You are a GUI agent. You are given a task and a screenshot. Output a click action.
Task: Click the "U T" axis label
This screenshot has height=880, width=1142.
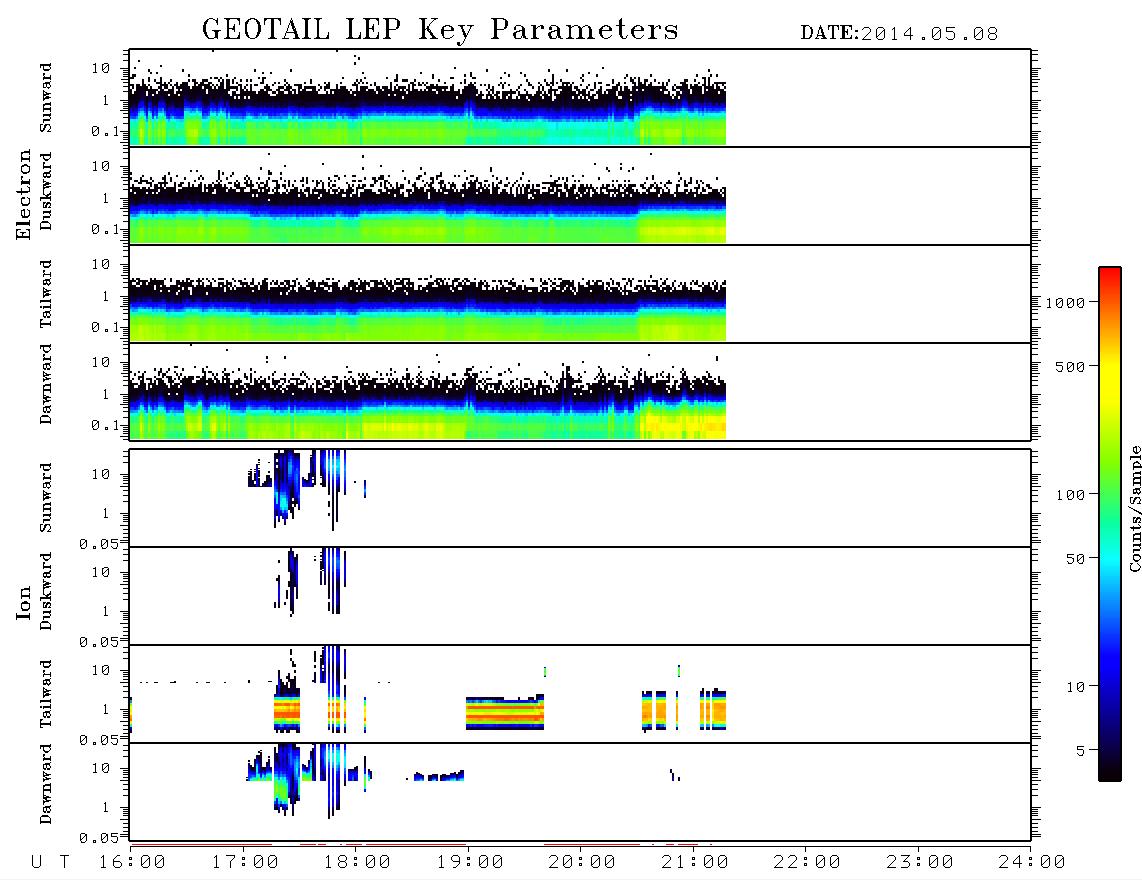50,863
